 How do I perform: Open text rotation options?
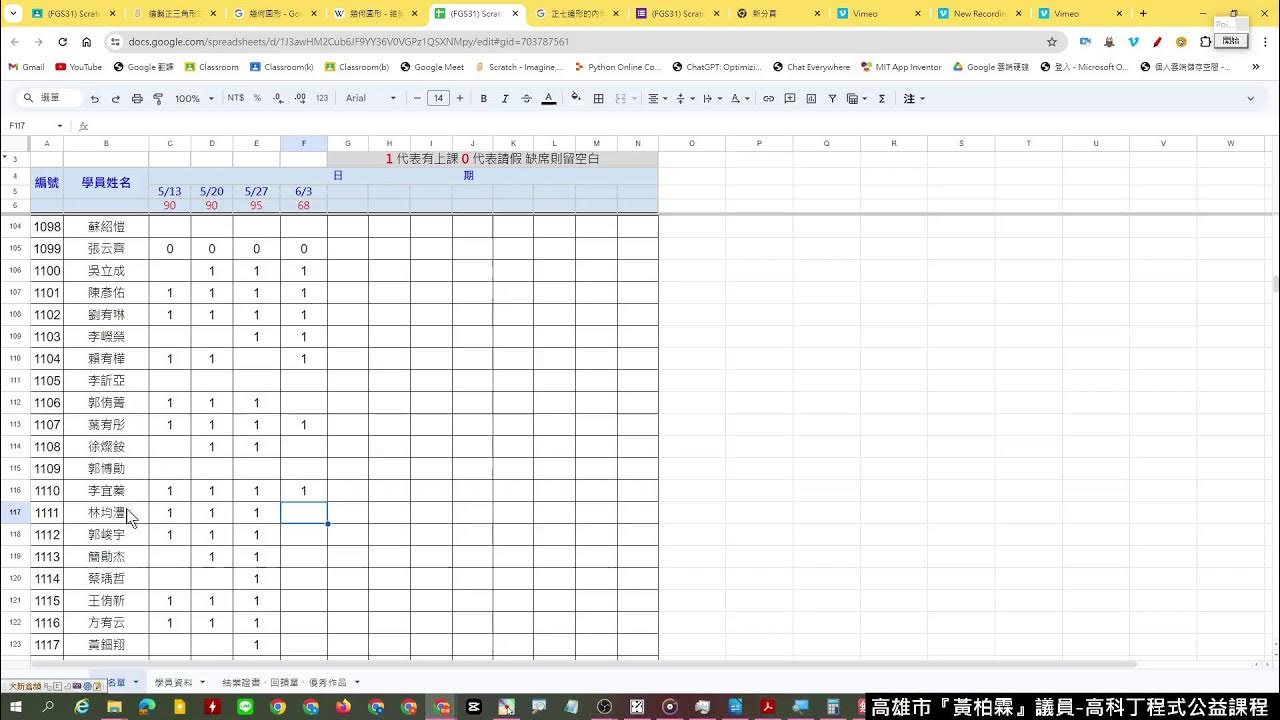(740, 98)
